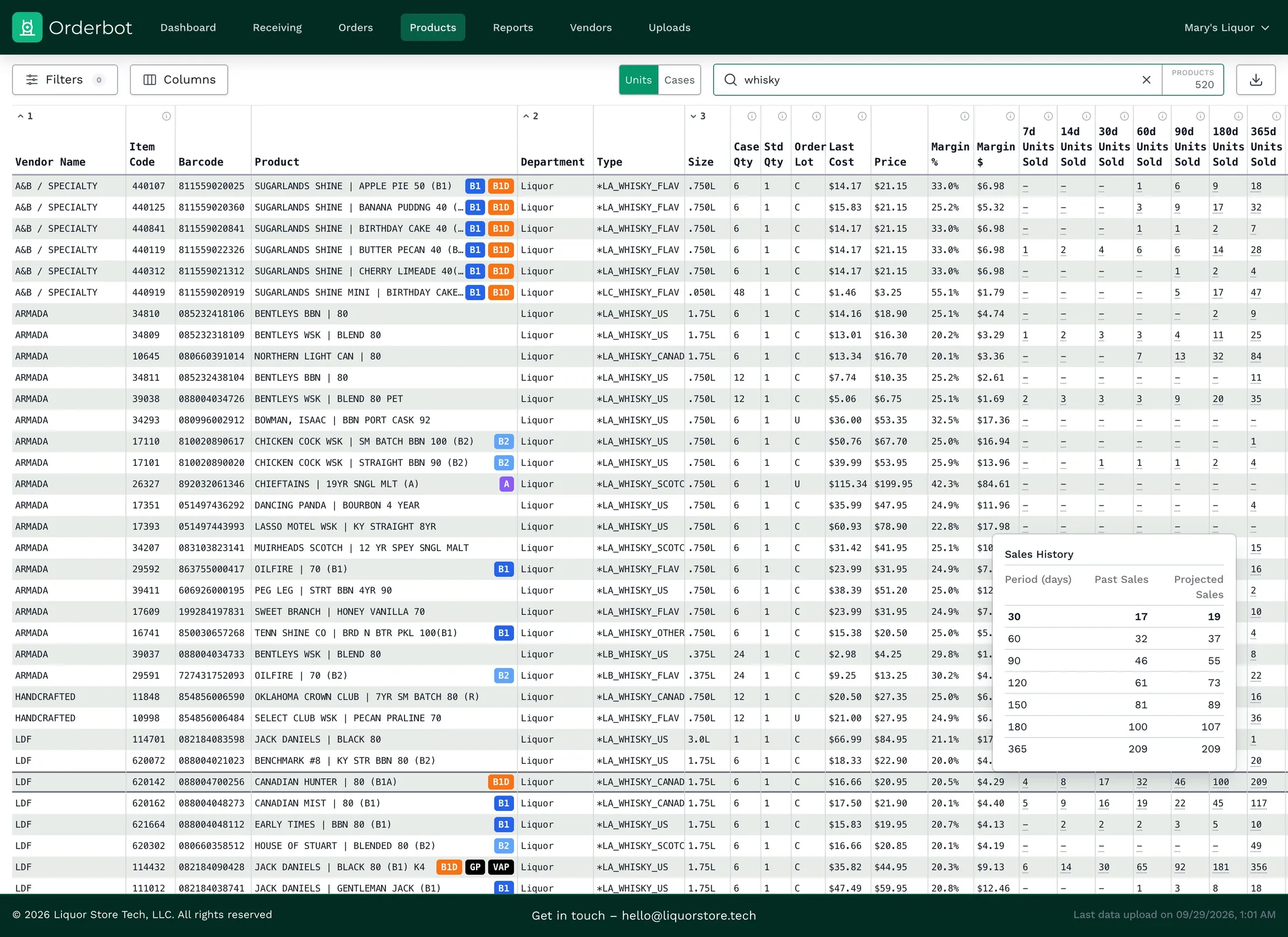Image resolution: width=1288 pixels, height=937 pixels.
Task: Open the Vendors tab
Action: (x=591, y=28)
